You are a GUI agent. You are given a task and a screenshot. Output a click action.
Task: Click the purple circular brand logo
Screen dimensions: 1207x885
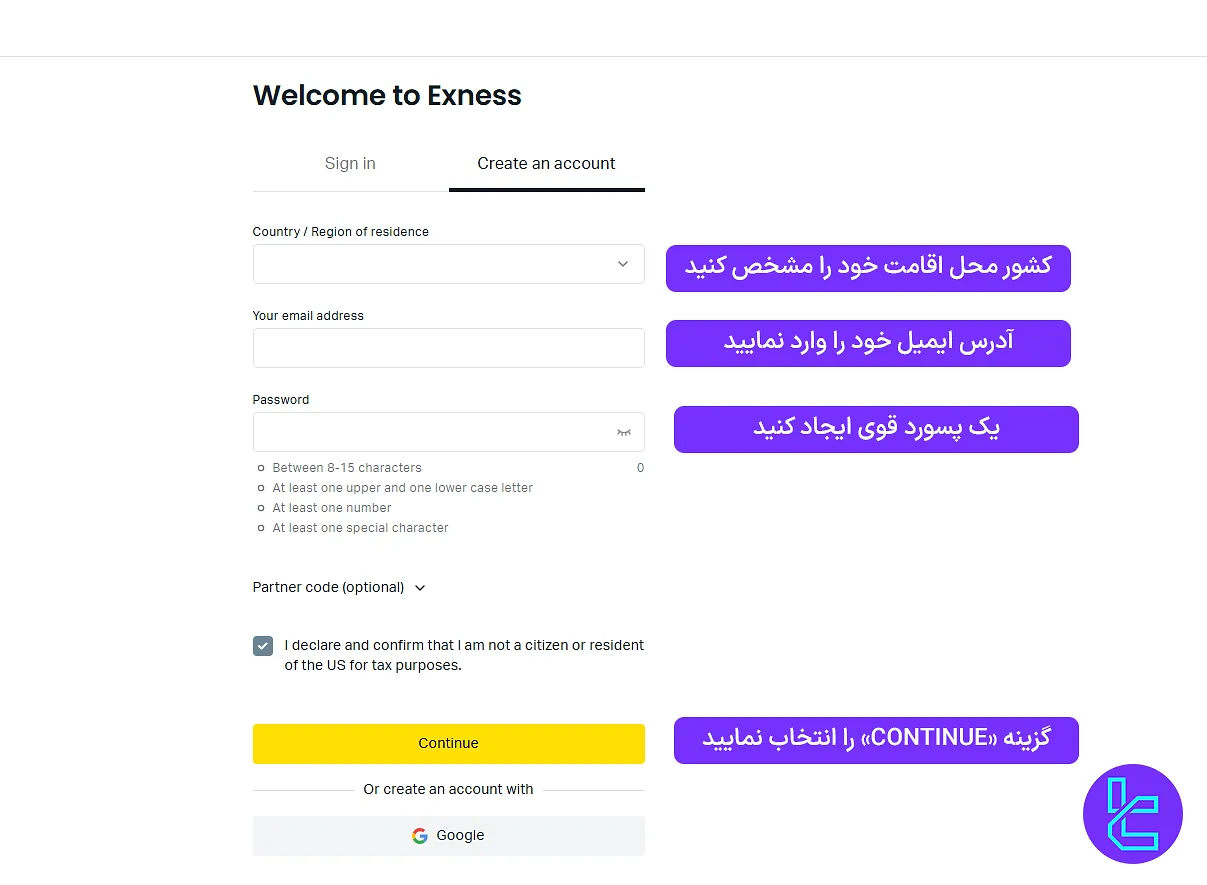1133,814
